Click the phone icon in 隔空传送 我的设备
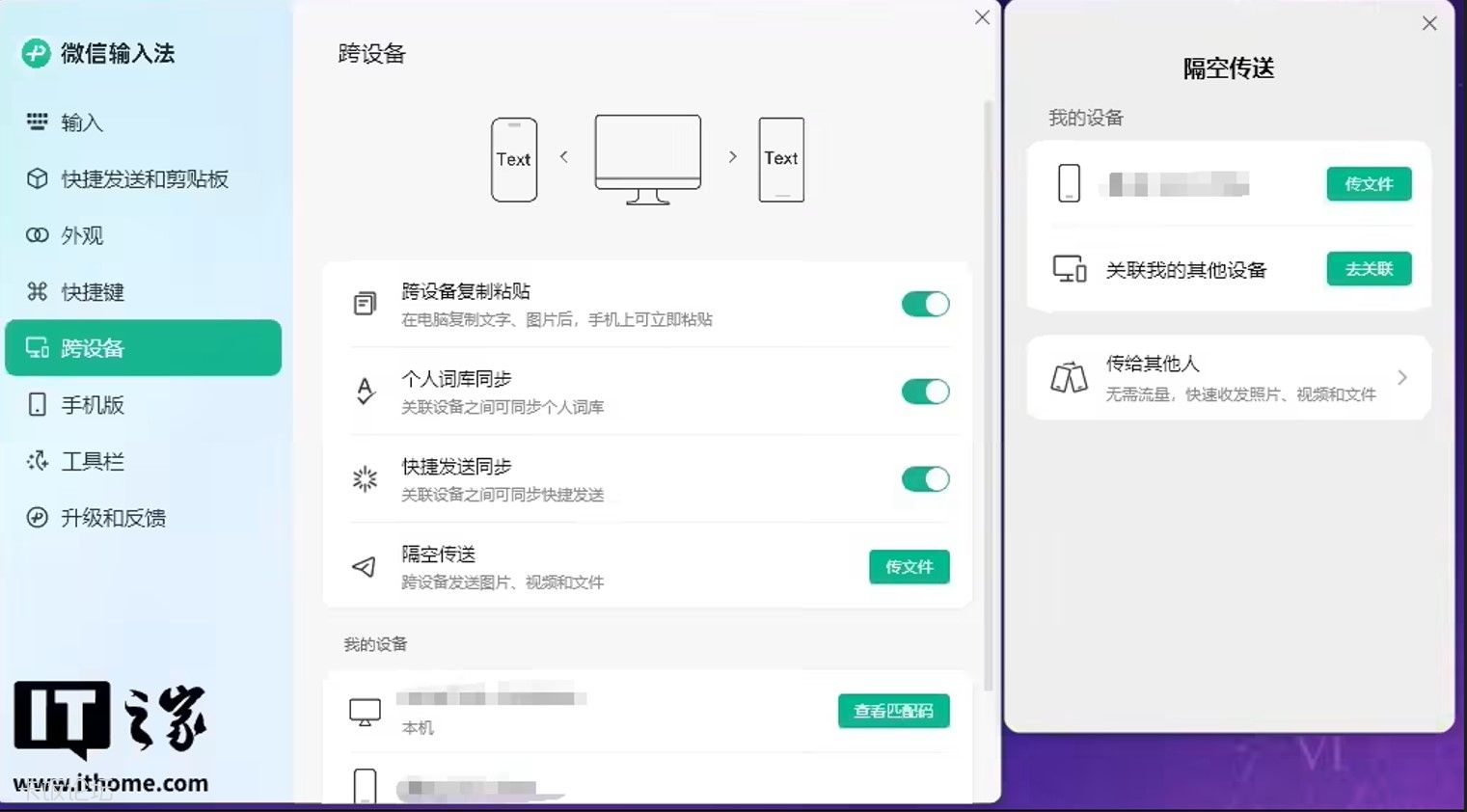The height and width of the screenshot is (812, 1467). [x=1069, y=183]
